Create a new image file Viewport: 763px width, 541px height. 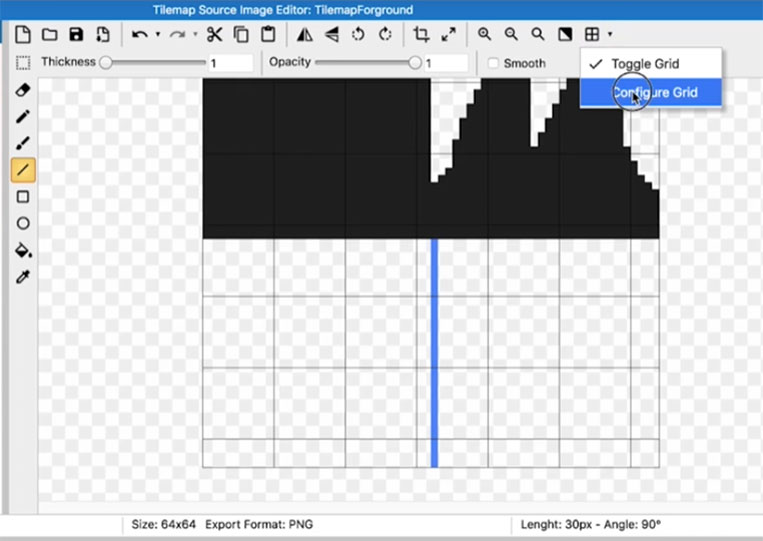tap(23, 35)
